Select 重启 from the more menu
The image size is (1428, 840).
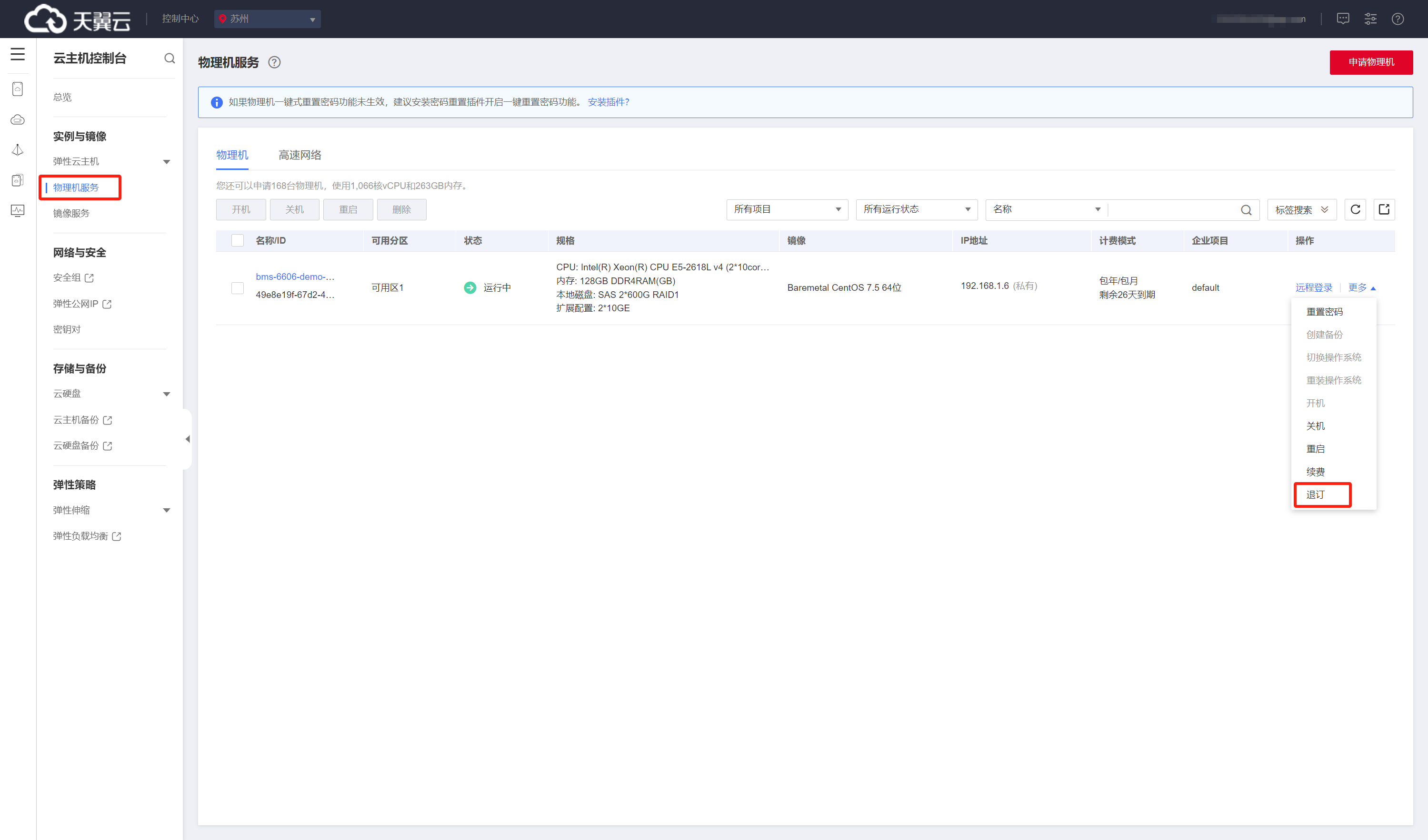[x=1315, y=449]
